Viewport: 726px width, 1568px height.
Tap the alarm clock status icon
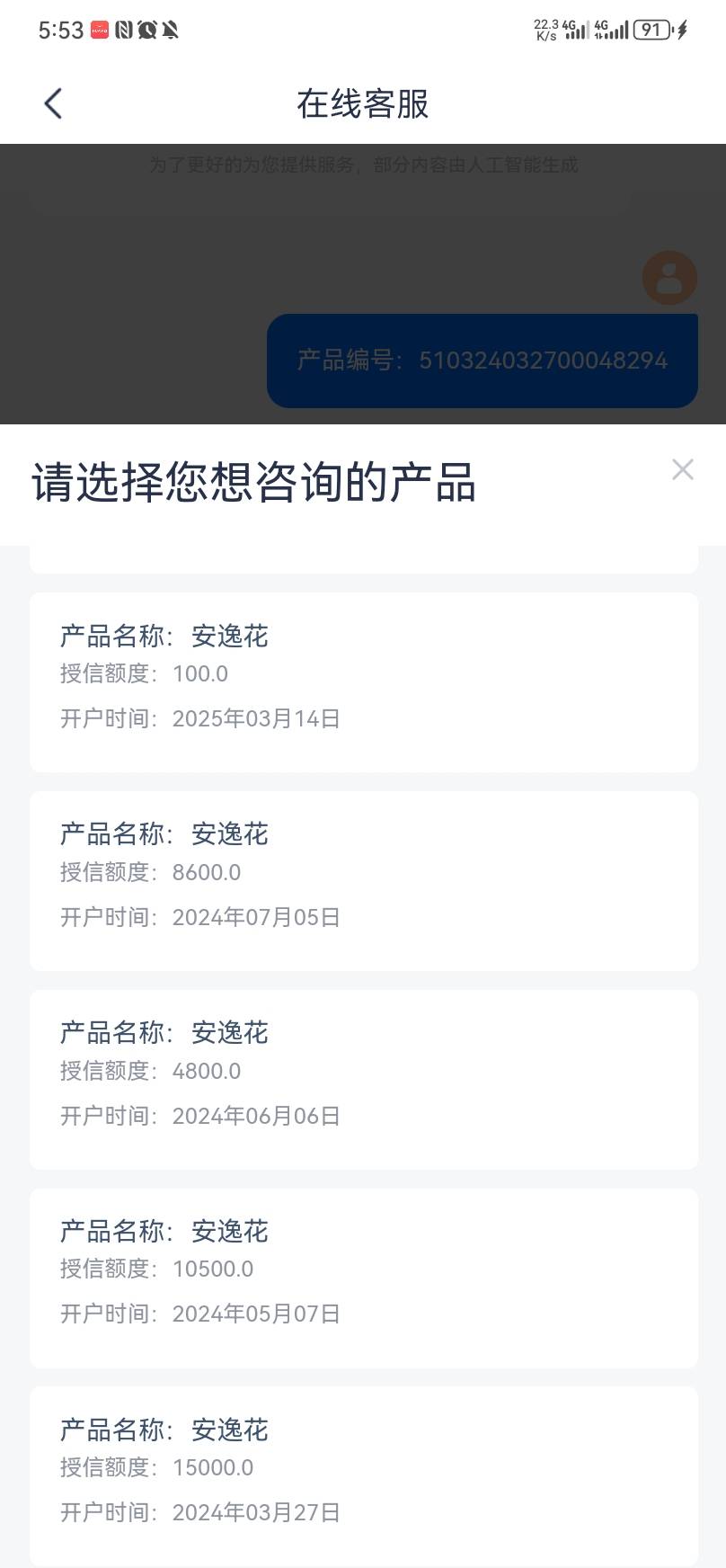click(x=146, y=30)
